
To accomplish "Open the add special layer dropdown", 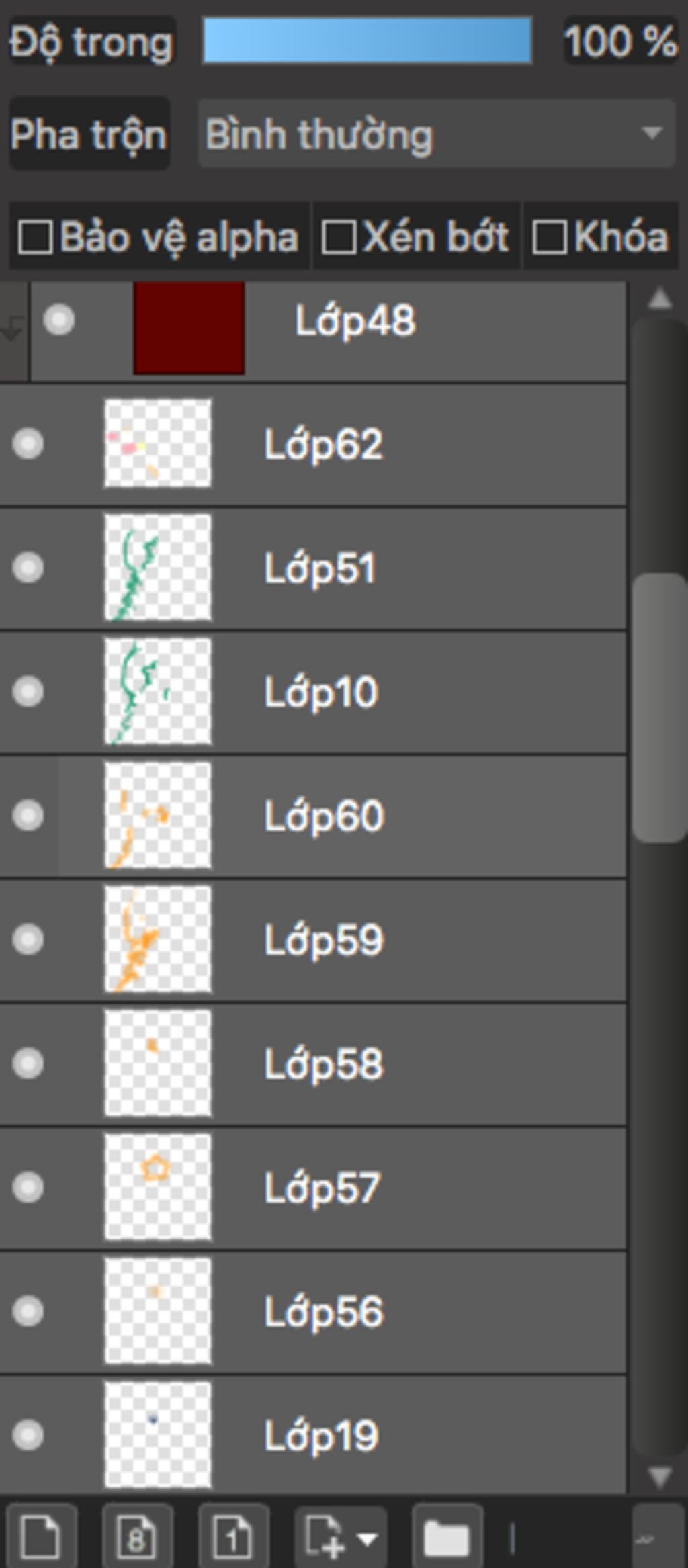I will tap(341, 1536).
